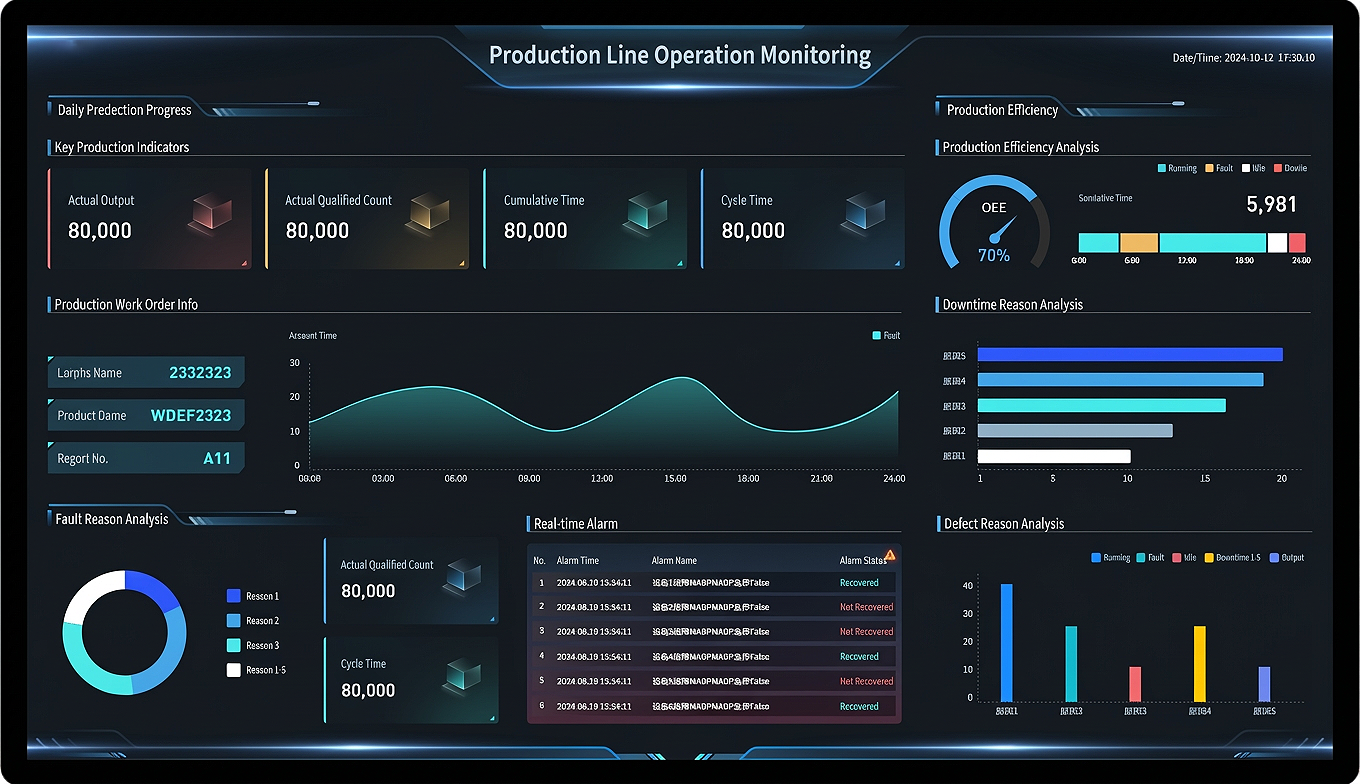Screen dimensions: 1360x784
Task: Toggle the Fault legend above the area chart
Action: click(x=884, y=335)
